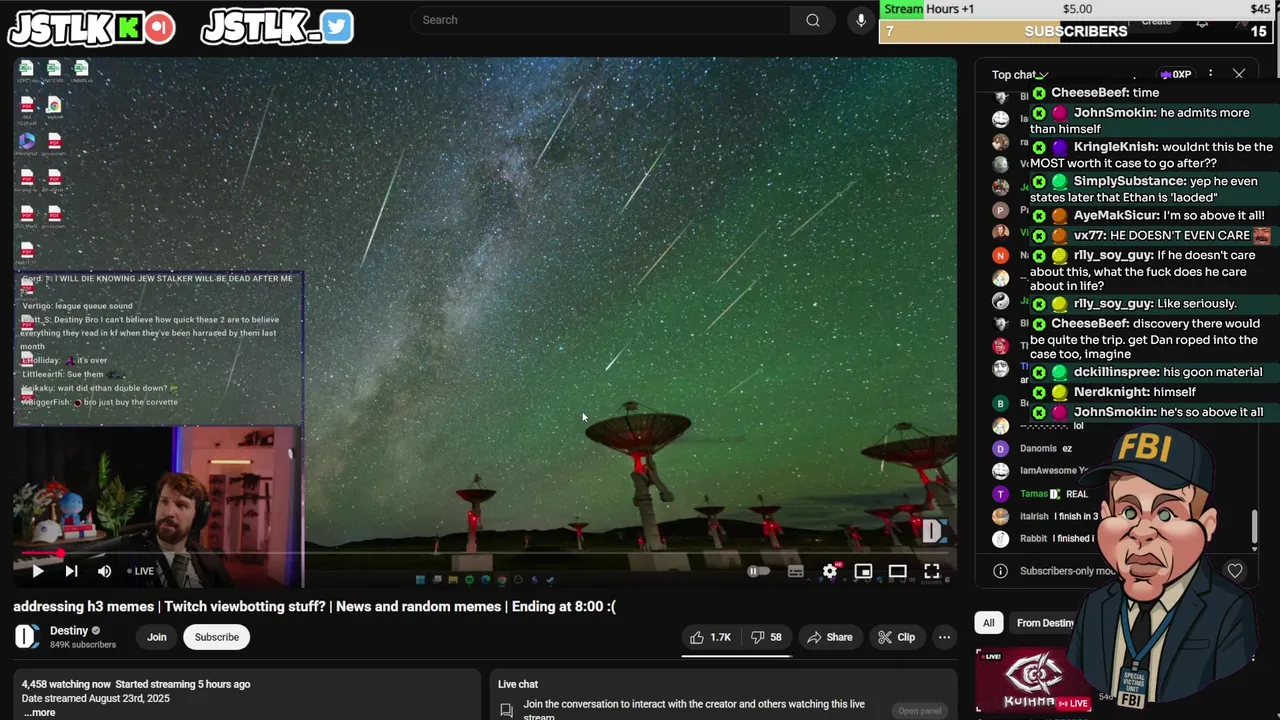The height and width of the screenshot is (720, 1280).
Task: Subscribe to the Destiny channel
Action: (x=217, y=637)
